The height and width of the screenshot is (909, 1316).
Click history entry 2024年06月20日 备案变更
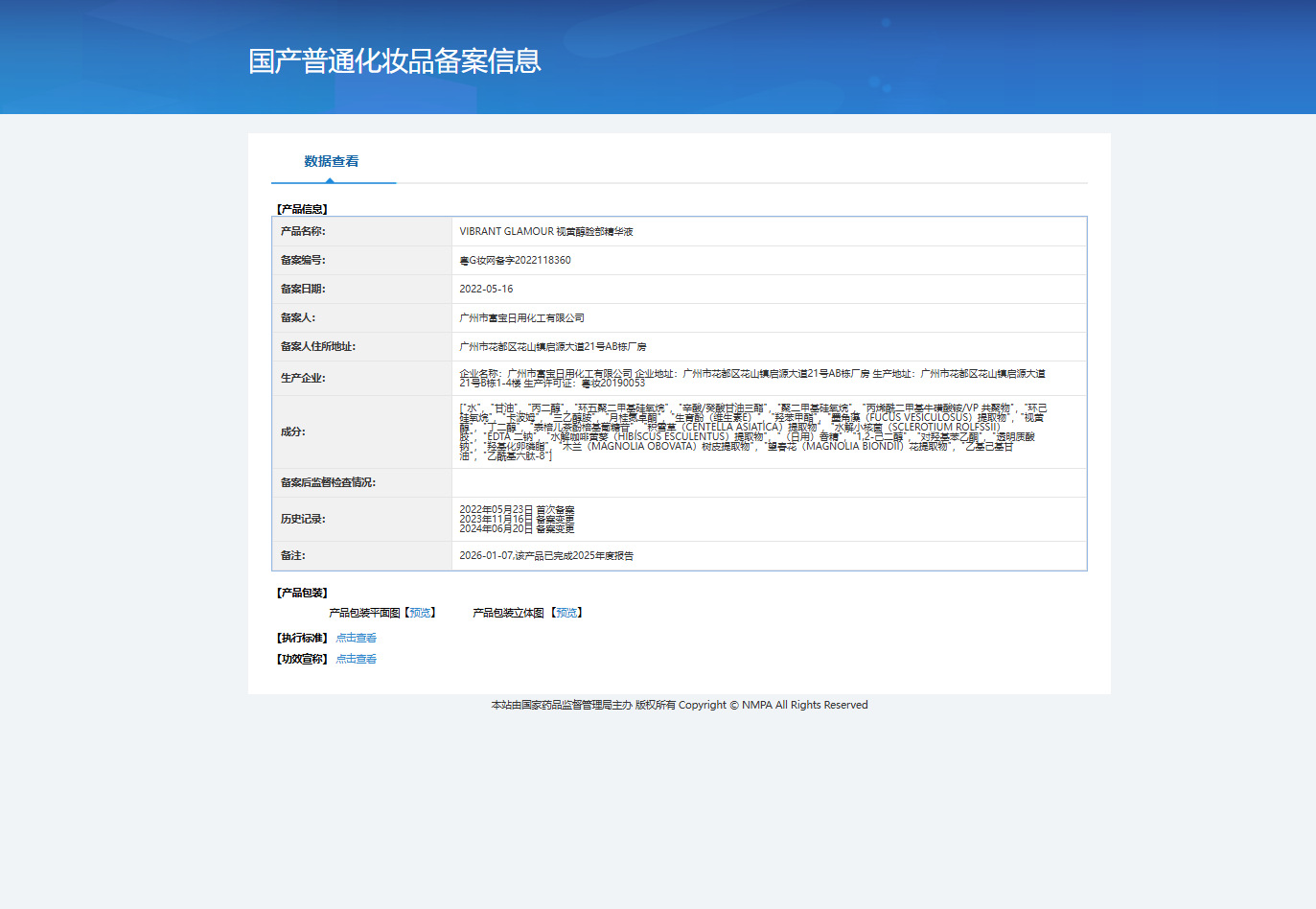(x=517, y=528)
